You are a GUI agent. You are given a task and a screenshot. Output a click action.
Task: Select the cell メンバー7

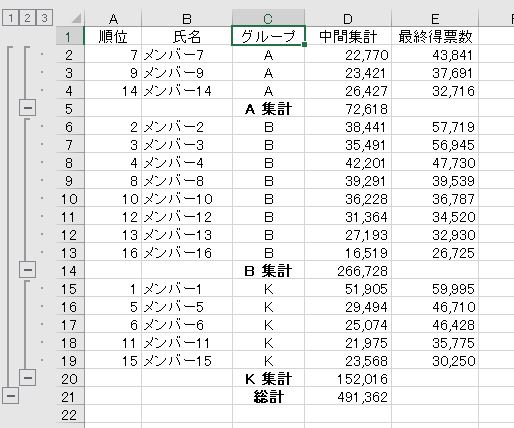click(187, 54)
